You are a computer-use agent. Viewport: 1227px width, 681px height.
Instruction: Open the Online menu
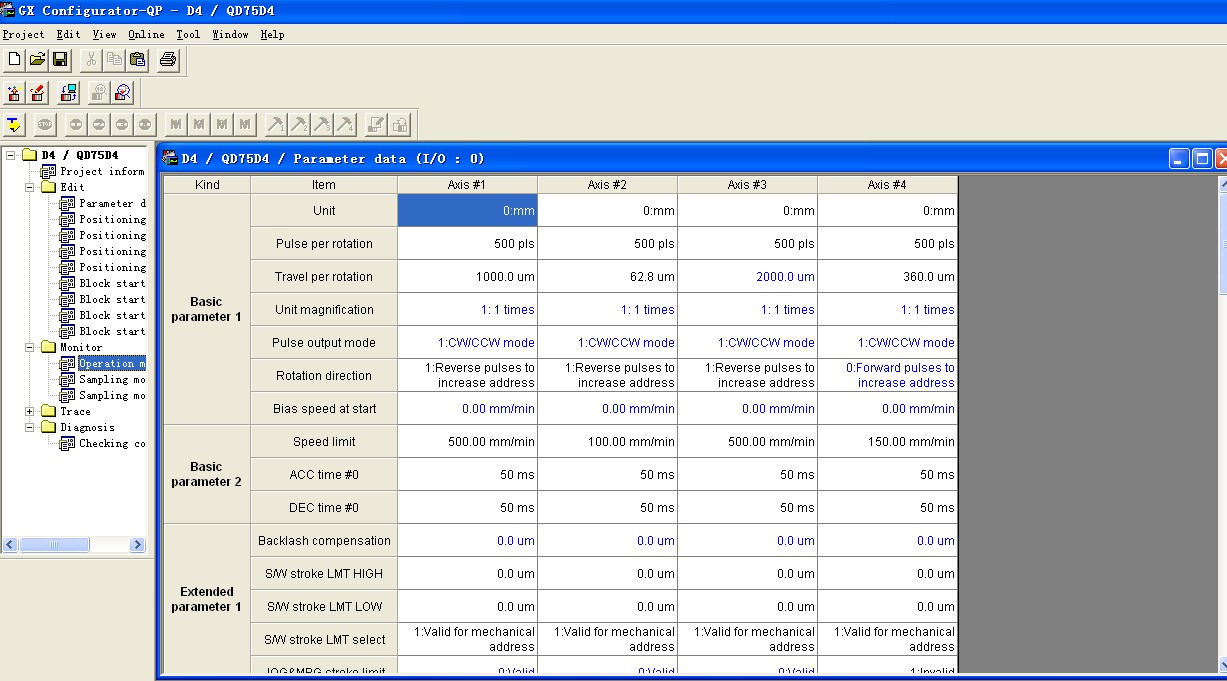pos(146,34)
